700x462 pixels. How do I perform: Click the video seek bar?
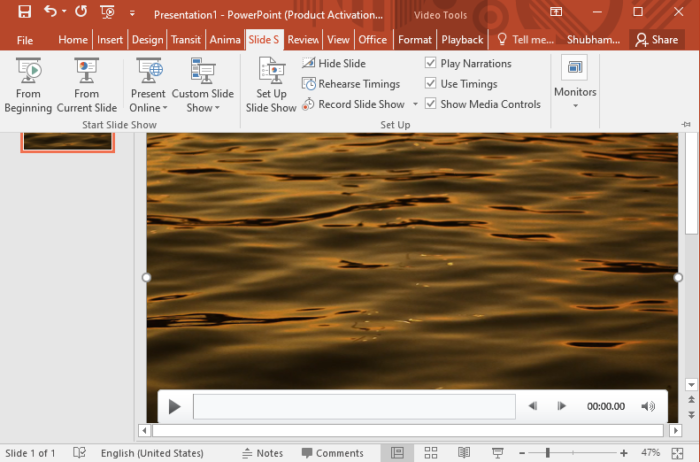click(x=354, y=406)
